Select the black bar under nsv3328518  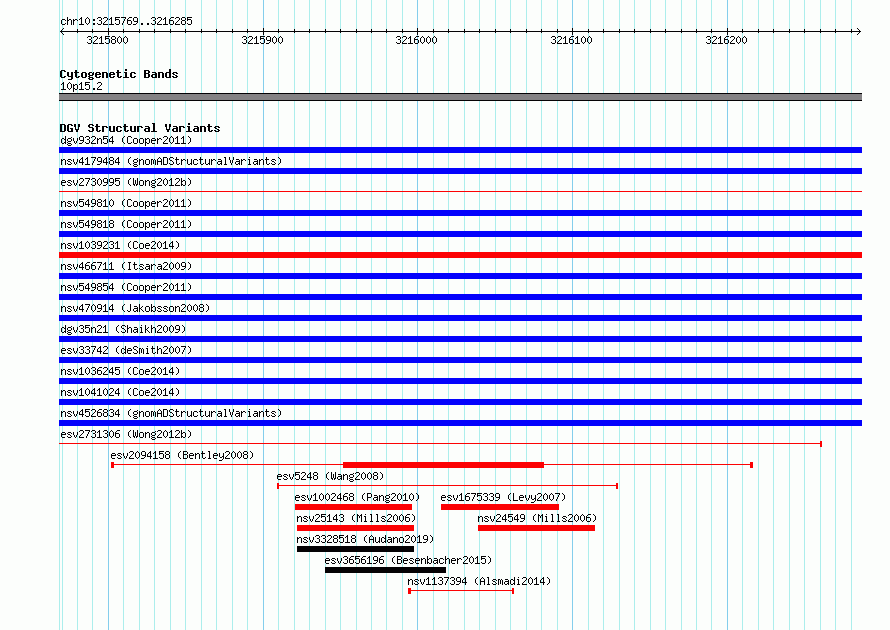[355, 549]
